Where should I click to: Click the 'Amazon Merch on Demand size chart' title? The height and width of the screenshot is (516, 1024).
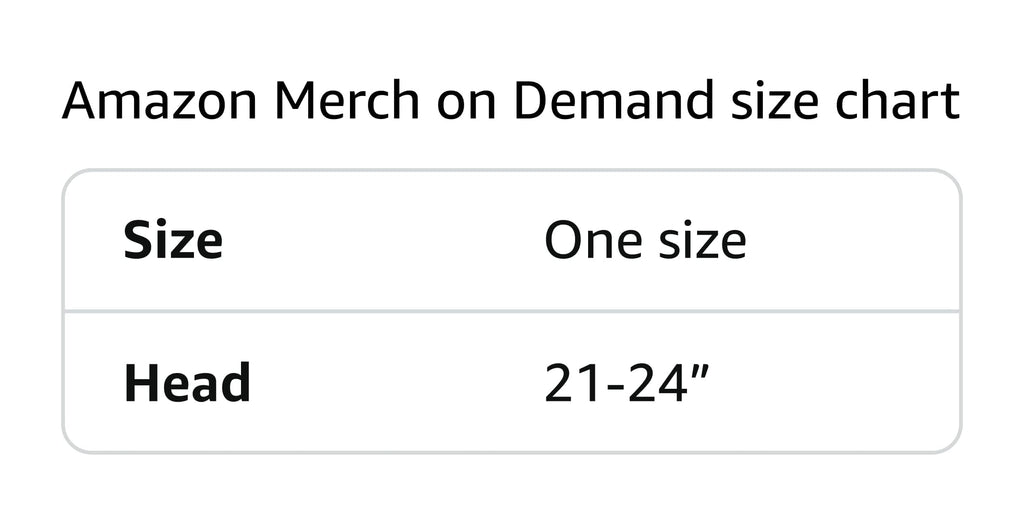(511, 102)
